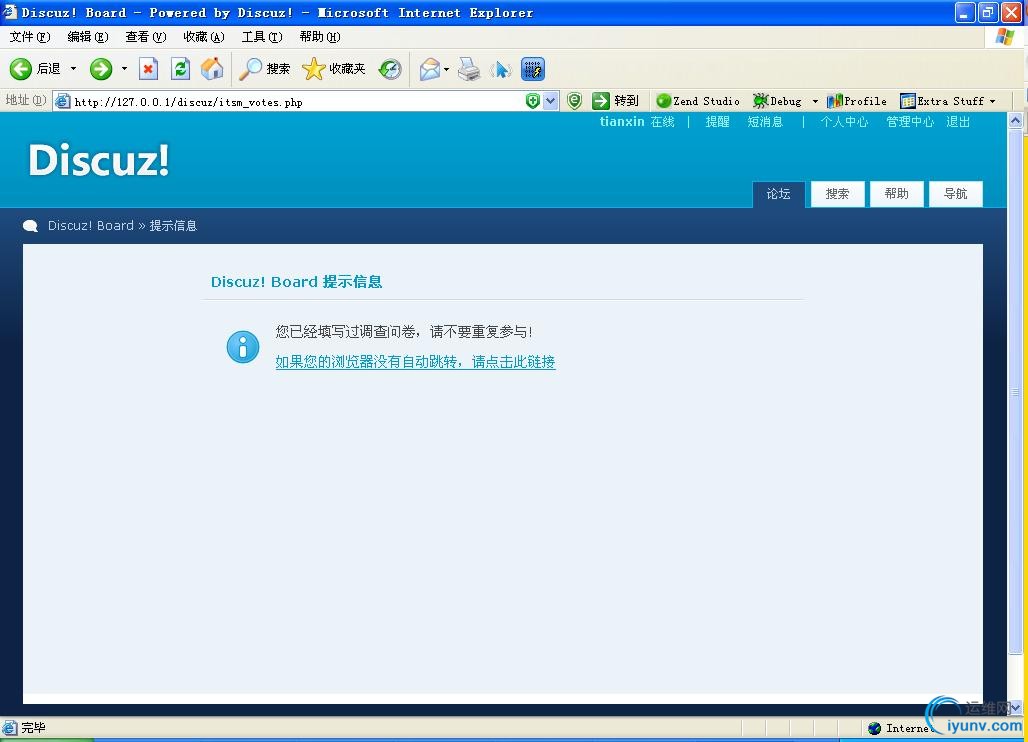1028x742 pixels.
Task: Click the scrollbar up arrow
Action: pyautogui.click(x=1016, y=120)
